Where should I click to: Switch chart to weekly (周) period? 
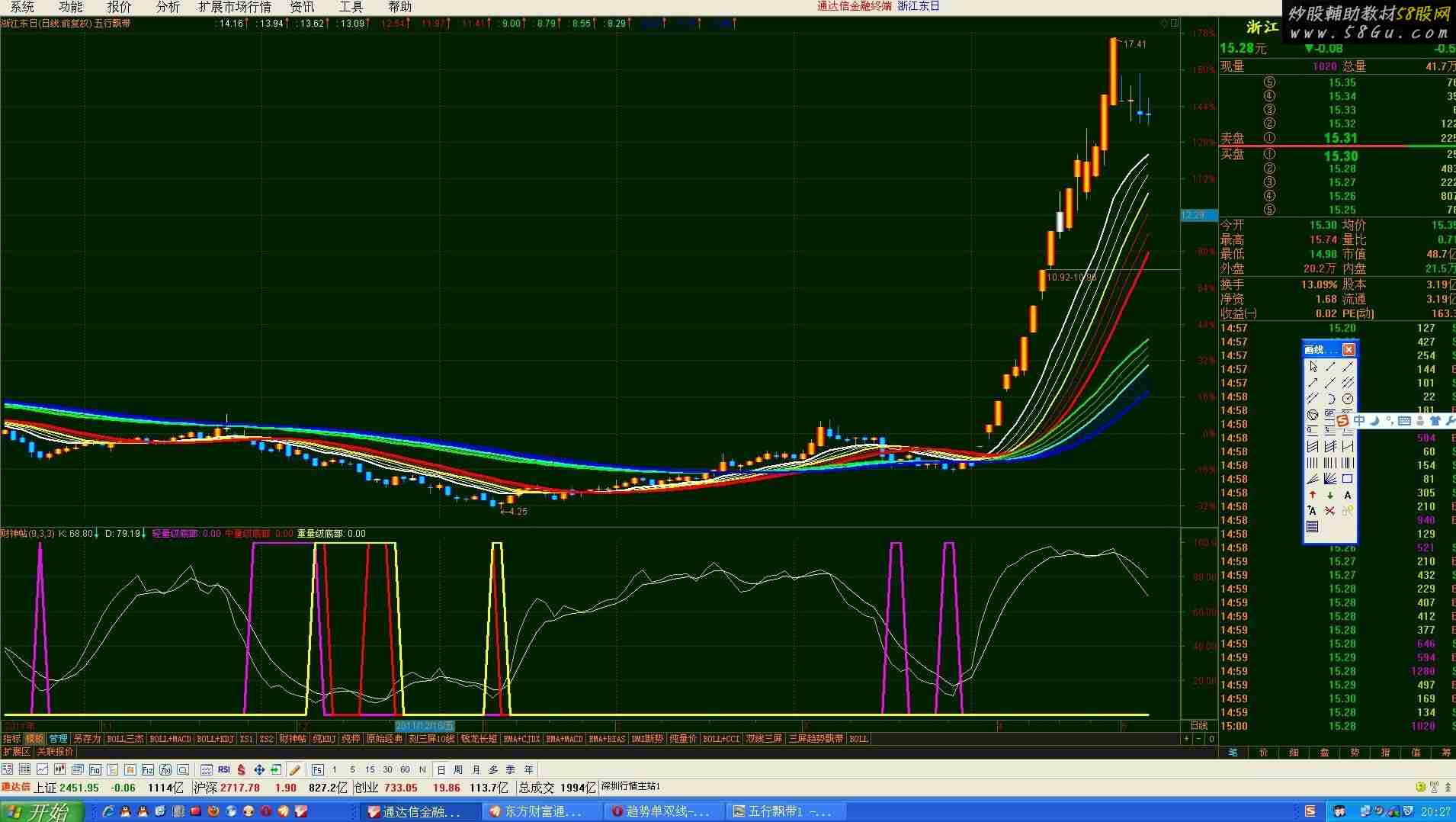click(458, 769)
